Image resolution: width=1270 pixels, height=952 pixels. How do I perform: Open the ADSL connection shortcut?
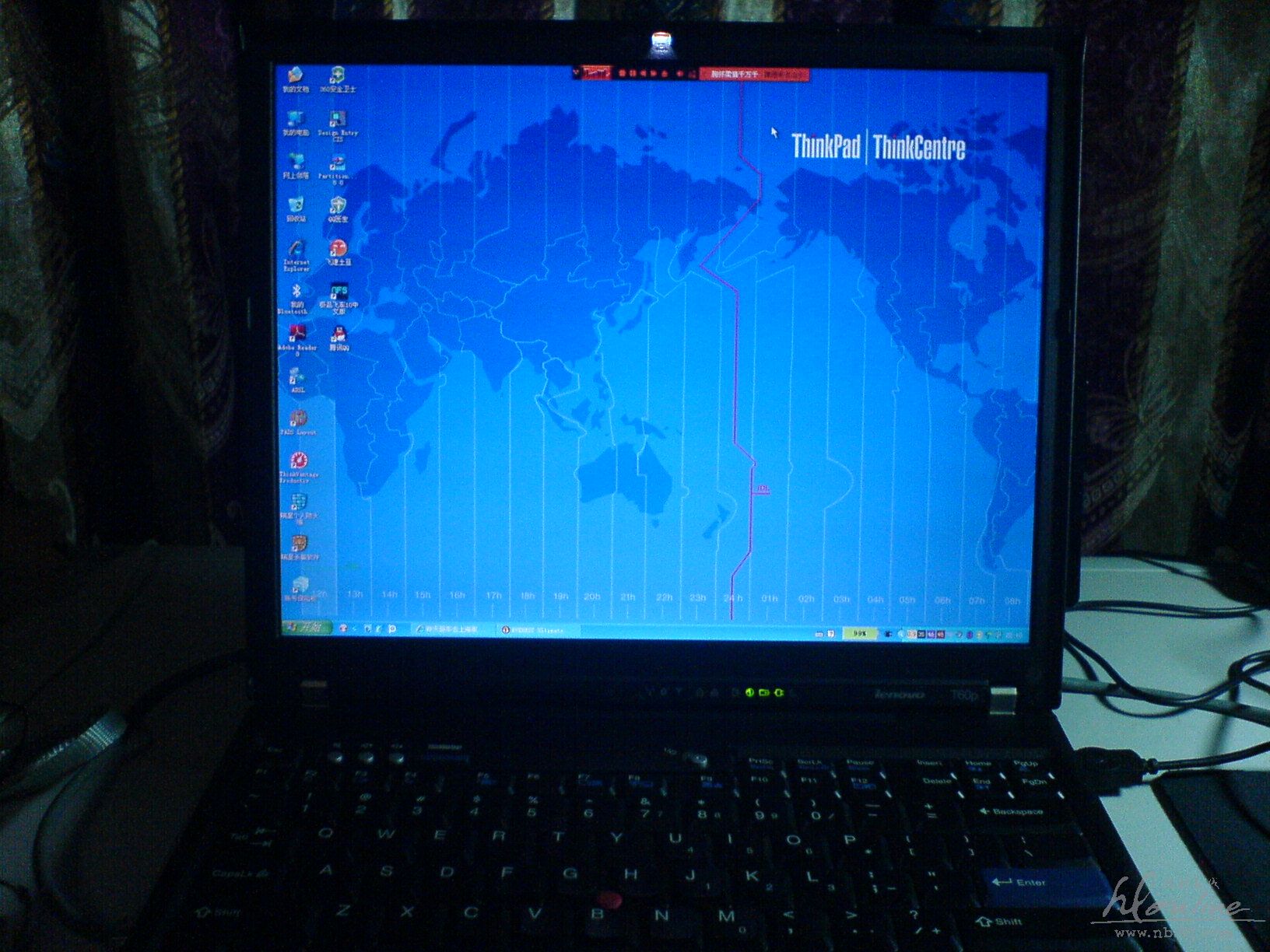pos(297,380)
